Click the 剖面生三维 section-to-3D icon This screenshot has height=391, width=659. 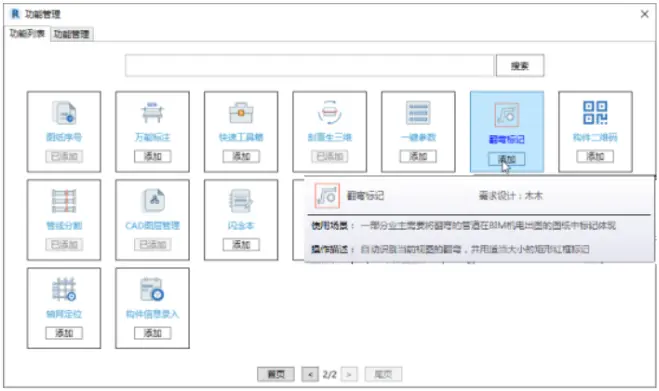330,113
